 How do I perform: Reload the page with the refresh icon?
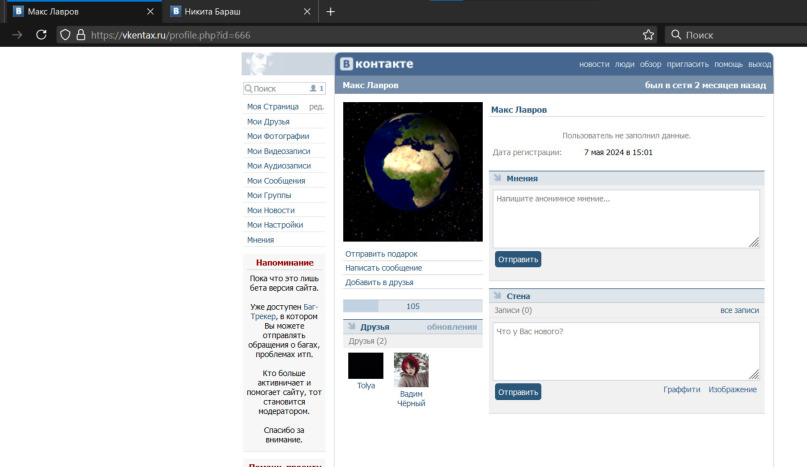(41, 35)
